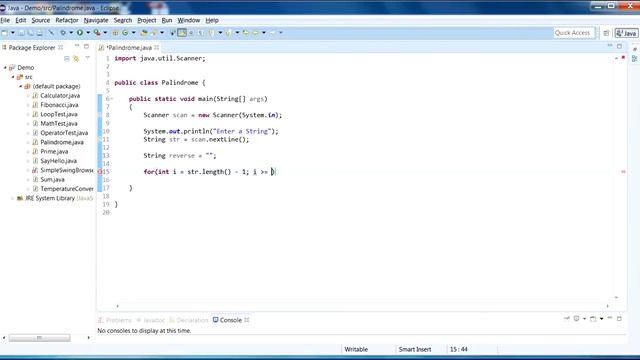This screenshot has height=360, width=640.
Task: Open dropdown next to New Class icon
Action: coord(133,33)
